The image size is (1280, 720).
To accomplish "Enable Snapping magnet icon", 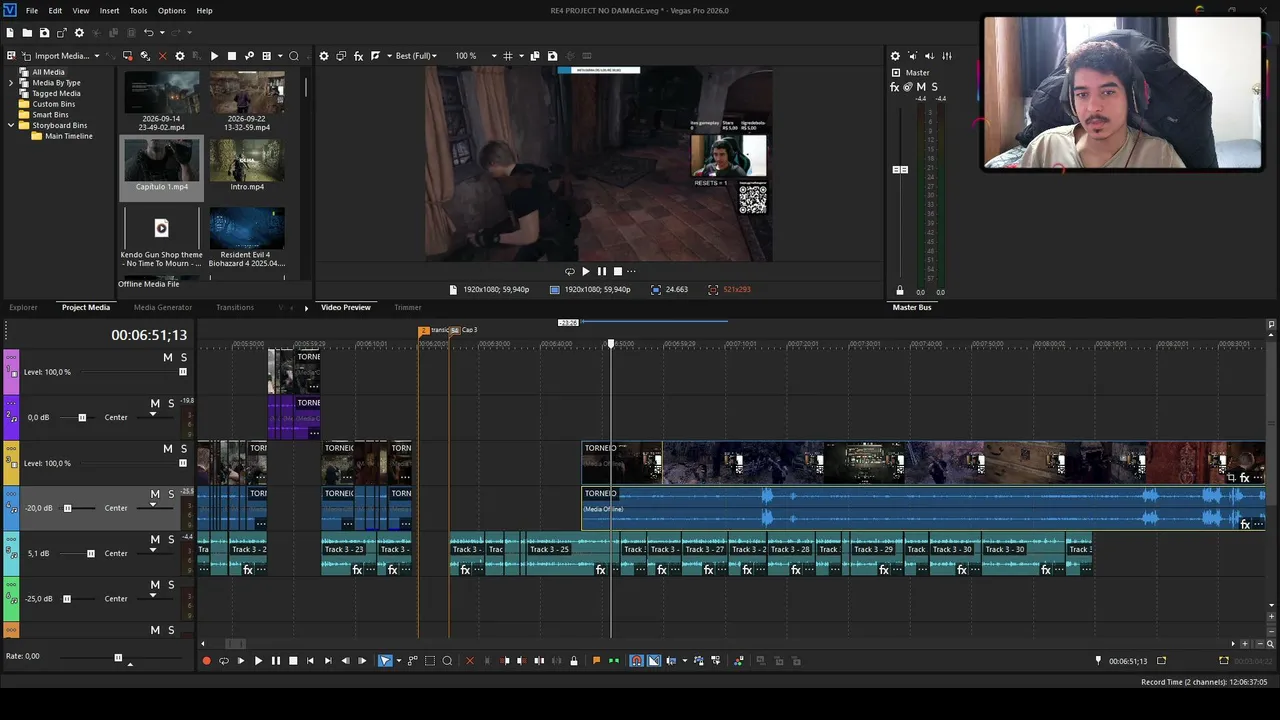I will [x=636, y=661].
